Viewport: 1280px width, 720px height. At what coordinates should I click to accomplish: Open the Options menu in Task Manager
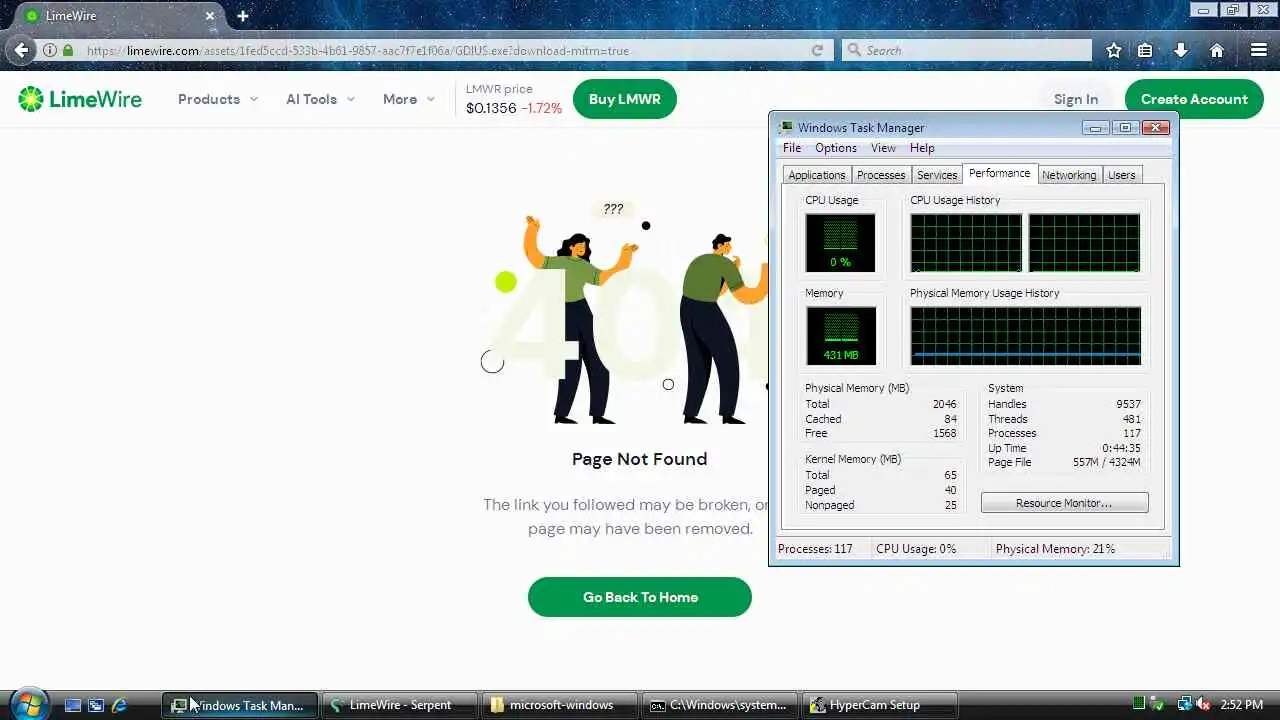click(836, 148)
